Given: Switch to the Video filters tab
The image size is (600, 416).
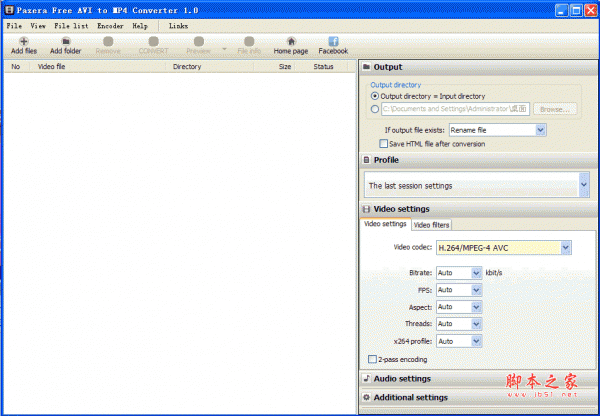Looking at the screenshot, I should (431, 225).
